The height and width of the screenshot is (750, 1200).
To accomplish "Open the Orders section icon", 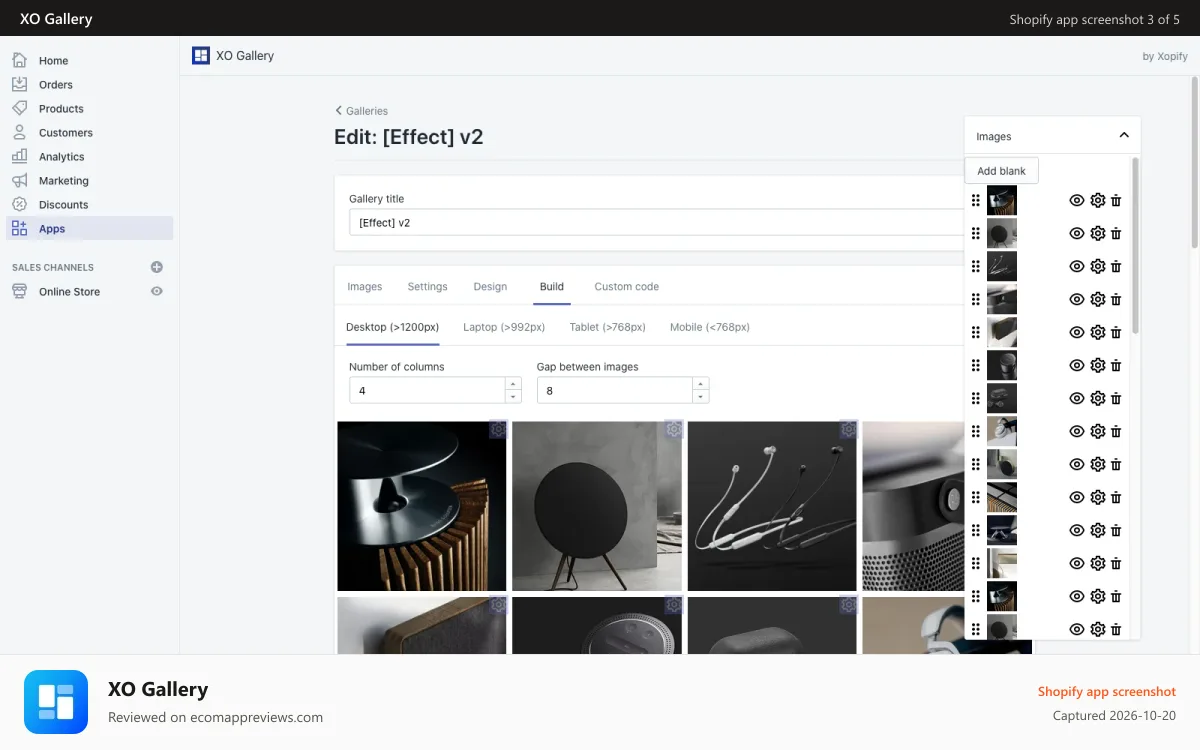I will [x=20, y=84].
